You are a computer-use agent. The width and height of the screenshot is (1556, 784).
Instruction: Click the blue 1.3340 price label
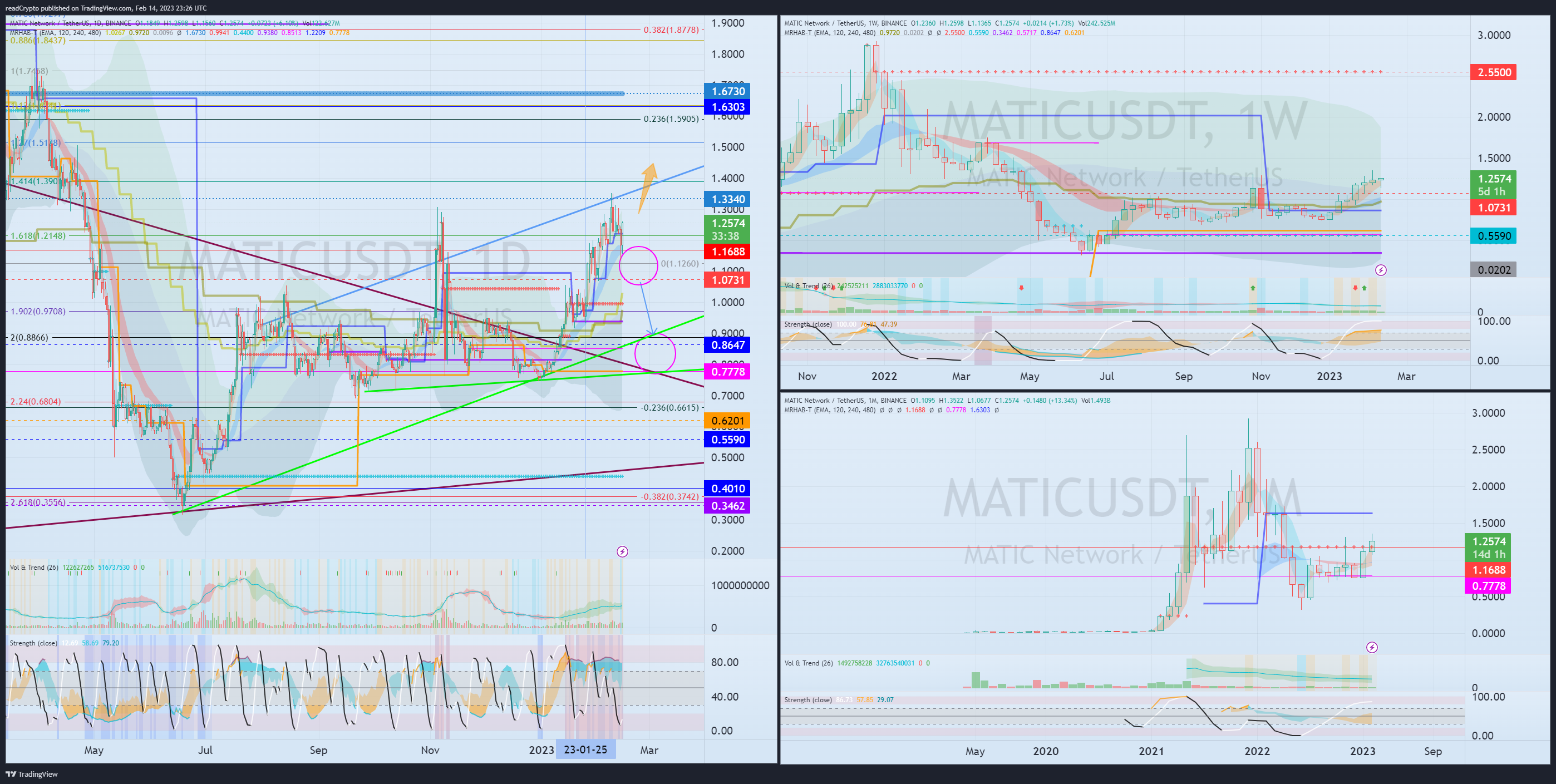727,199
